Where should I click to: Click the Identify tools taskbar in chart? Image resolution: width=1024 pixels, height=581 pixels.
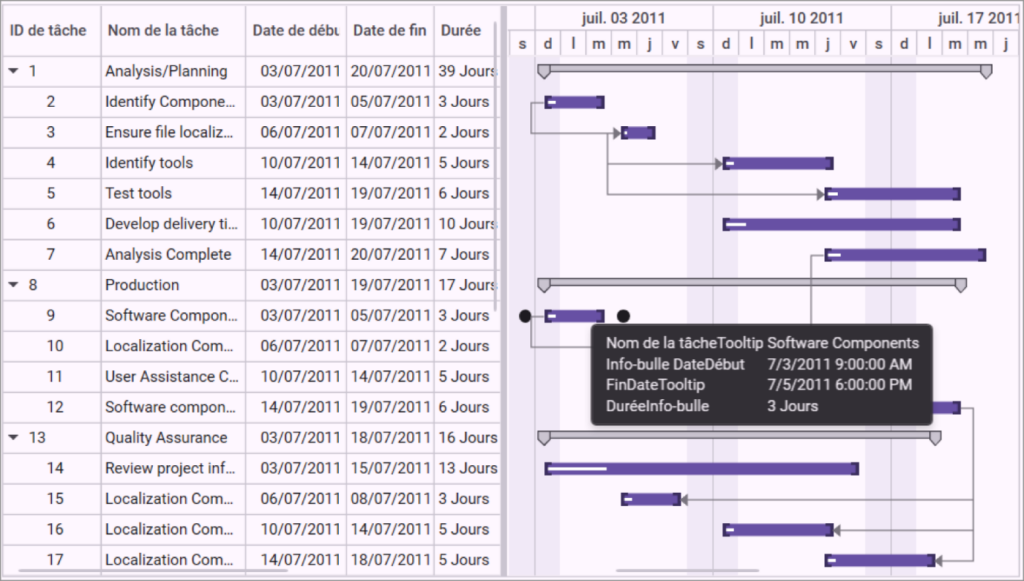tap(778, 163)
